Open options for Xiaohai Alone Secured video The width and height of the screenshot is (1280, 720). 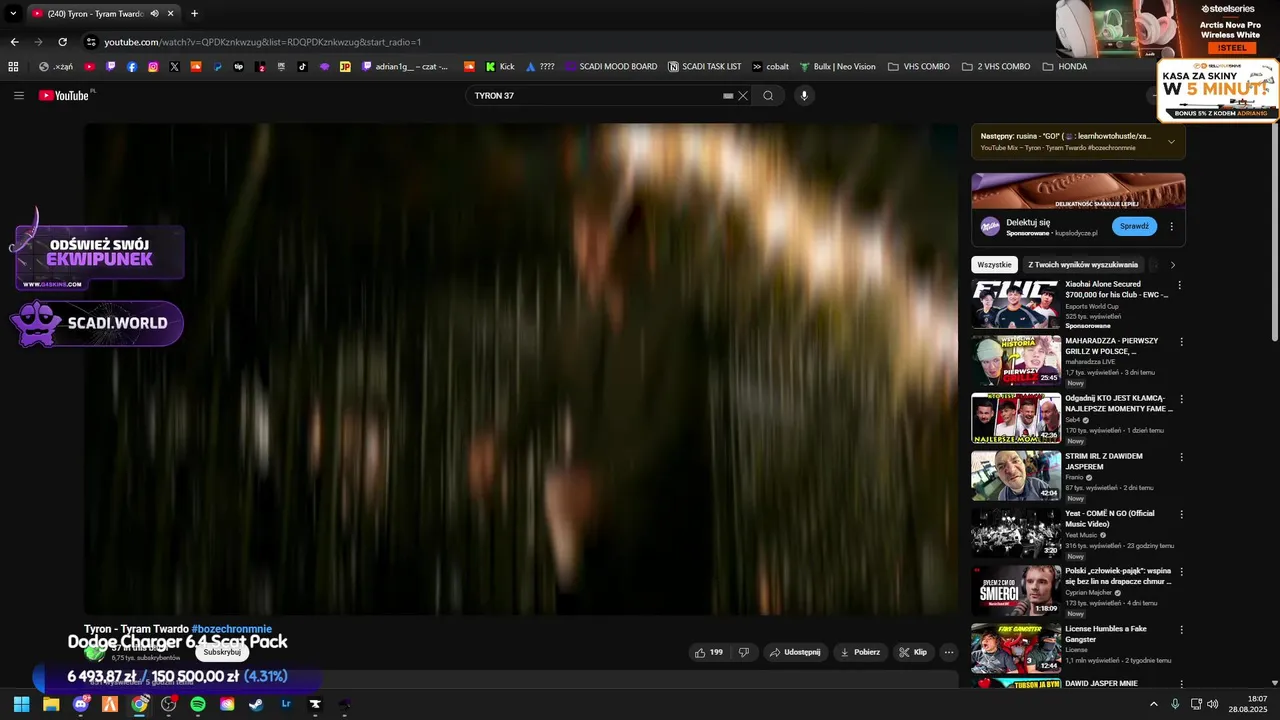click(1180, 285)
